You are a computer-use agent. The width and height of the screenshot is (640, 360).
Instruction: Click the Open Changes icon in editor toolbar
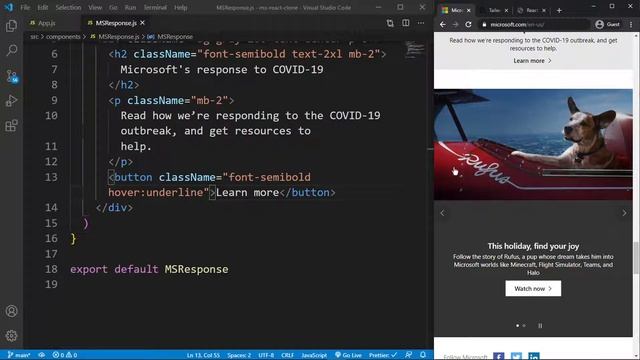pos(390,23)
